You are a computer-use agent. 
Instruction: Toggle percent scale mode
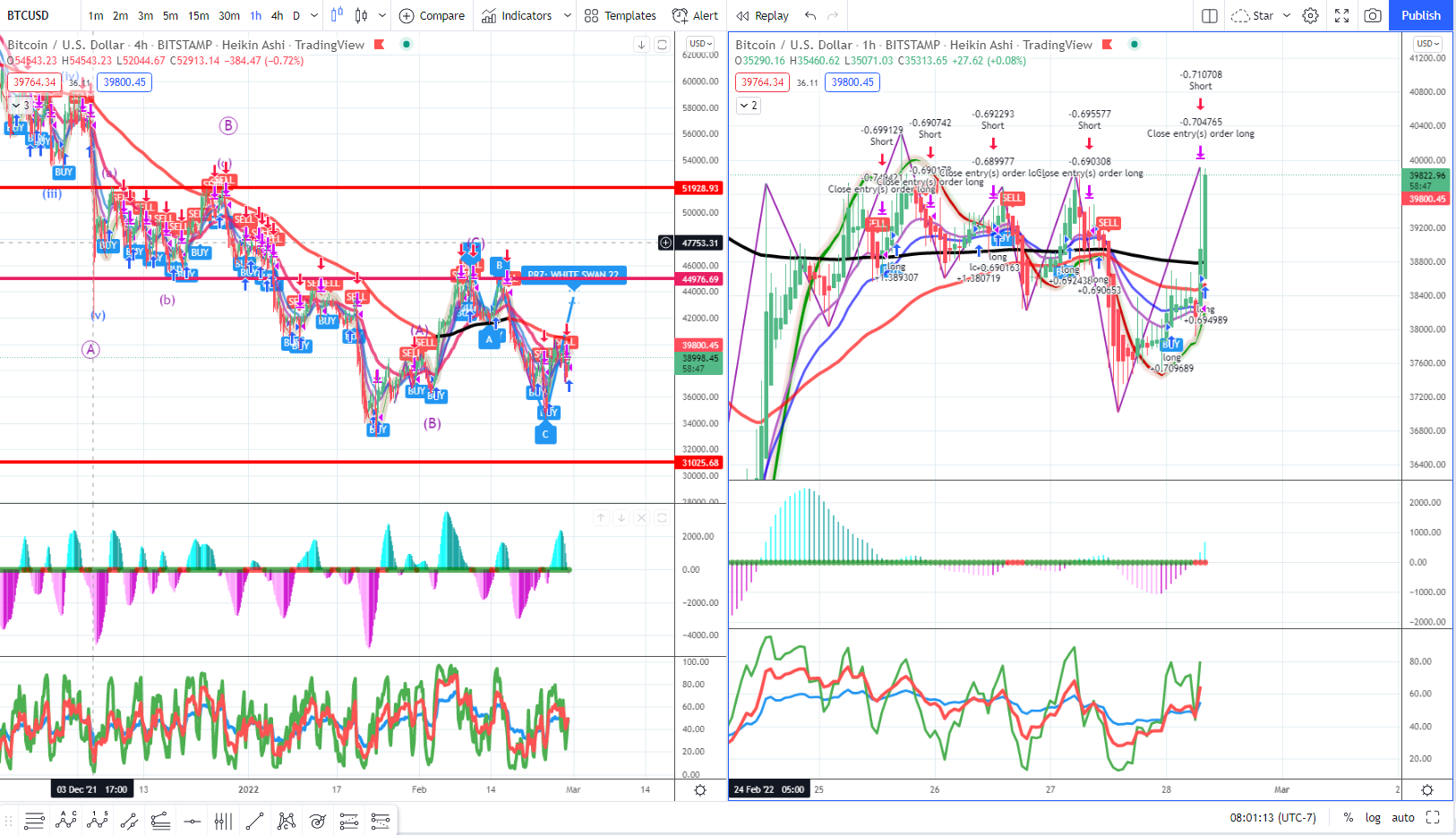(x=1348, y=817)
